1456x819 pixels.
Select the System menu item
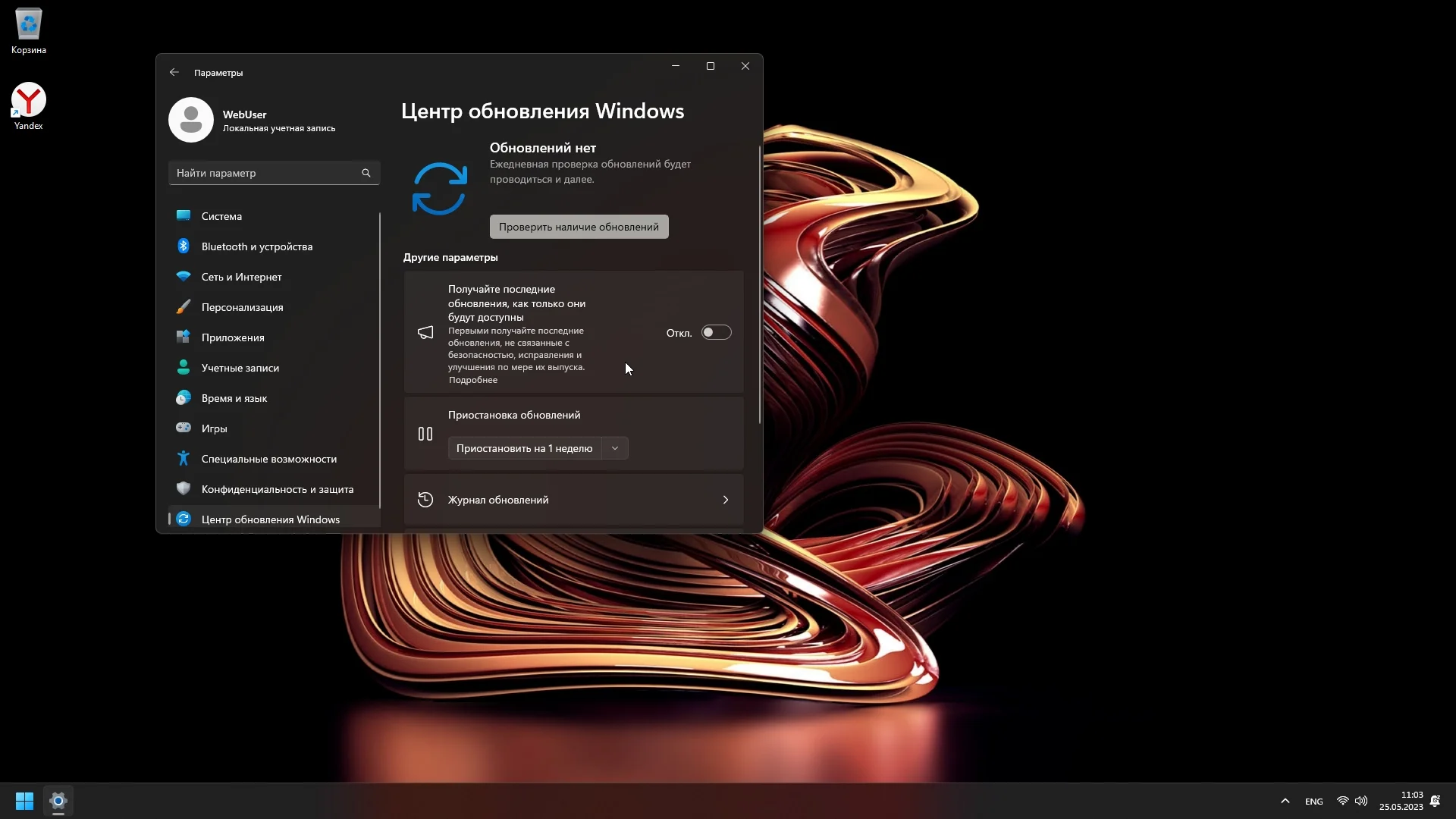(221, 216)
